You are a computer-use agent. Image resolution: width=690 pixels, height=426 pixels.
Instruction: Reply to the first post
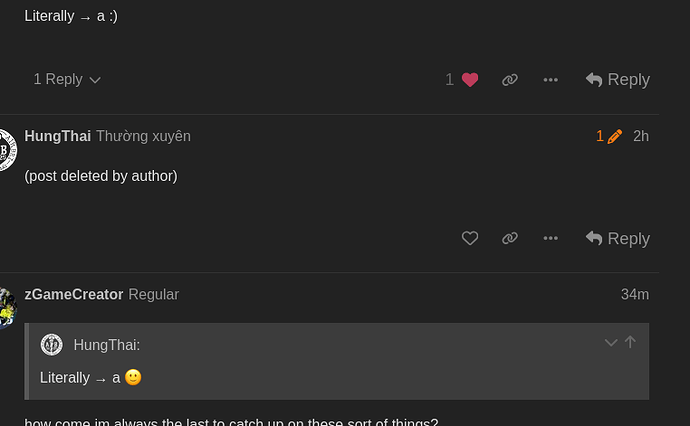point(618,80)
